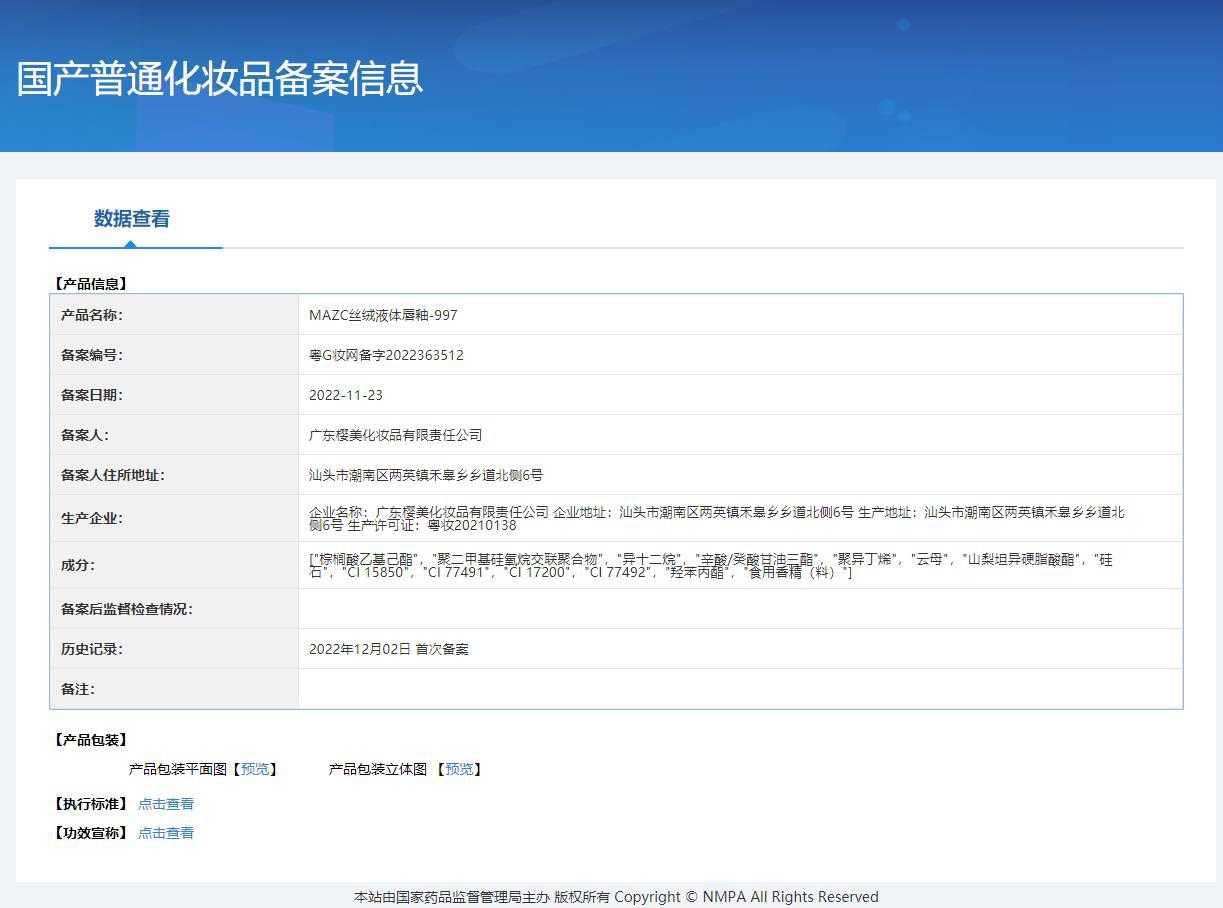
Task: Preview the 产品包装立体图 image
Action: point(459,769)
